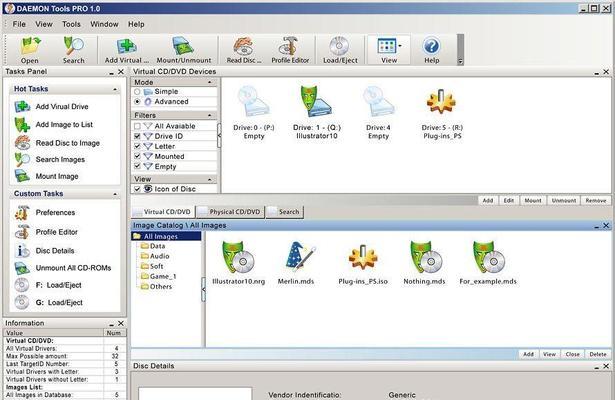Collapse the View section in devices panel
Image resolution: width=615 pixels, height=400 pixels.
[x=209, y=179]
